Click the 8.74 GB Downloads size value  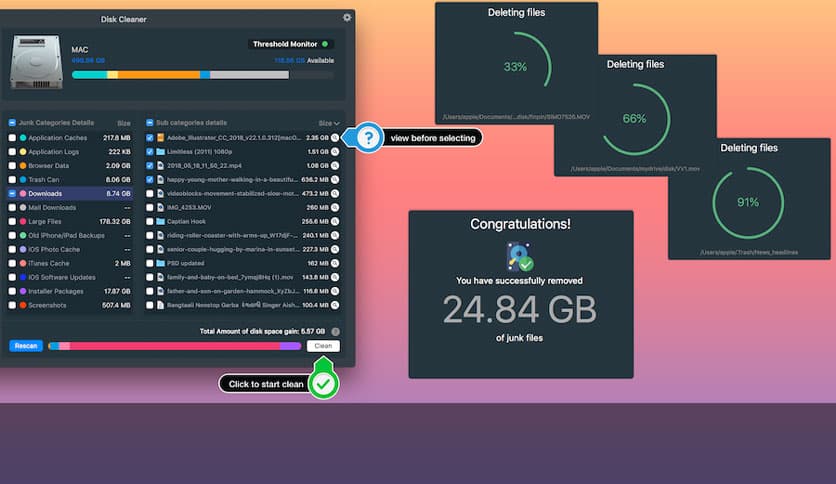pyautogui.click(x=118, y=193)
